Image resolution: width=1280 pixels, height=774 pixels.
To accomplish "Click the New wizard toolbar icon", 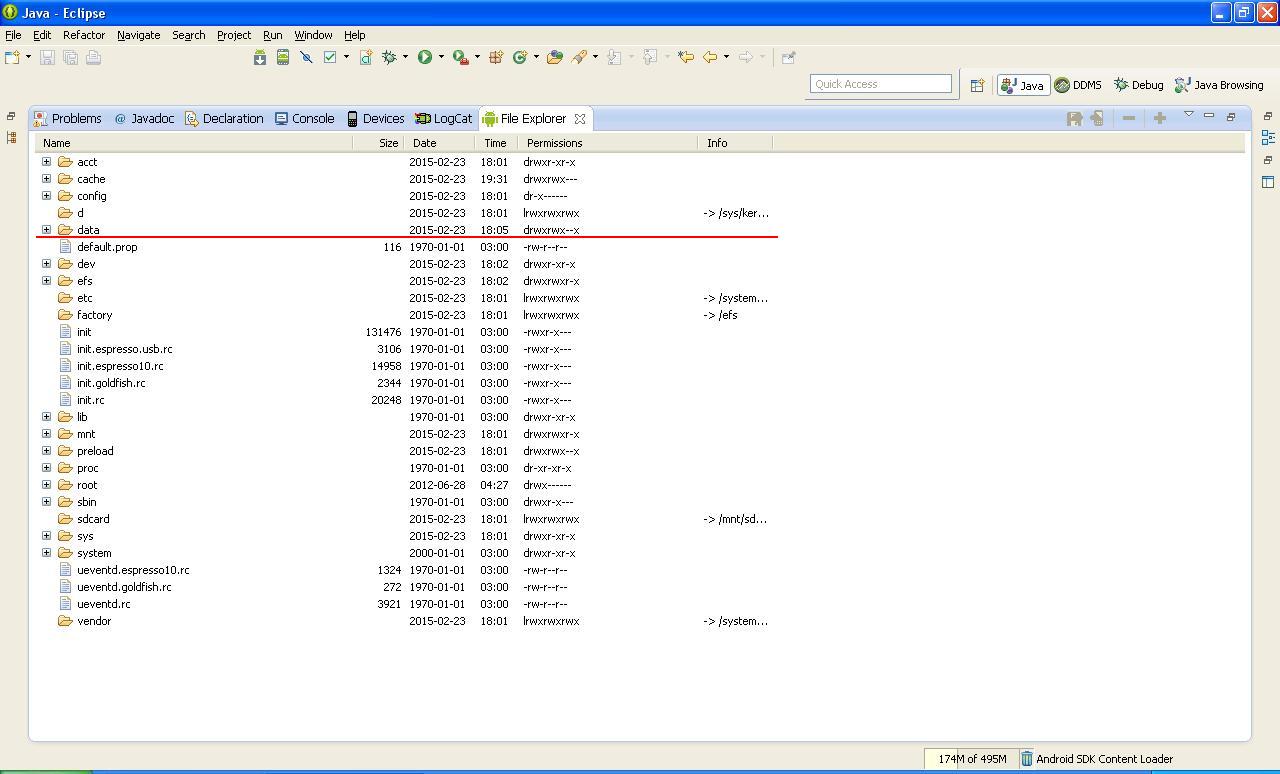I will pos(12,58).
